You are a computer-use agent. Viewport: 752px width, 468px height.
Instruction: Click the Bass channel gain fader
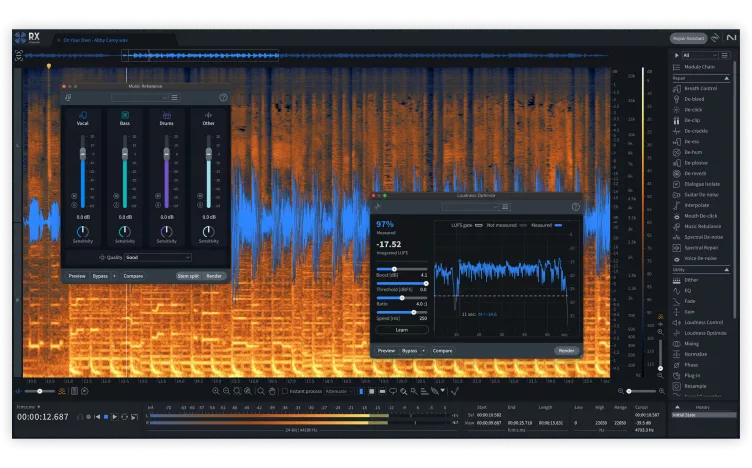click(x=125, y=153)
